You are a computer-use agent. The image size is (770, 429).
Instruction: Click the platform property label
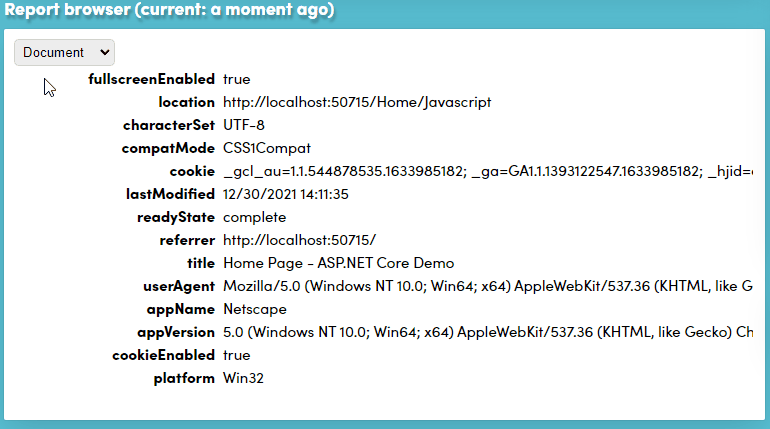click(184, 378)
